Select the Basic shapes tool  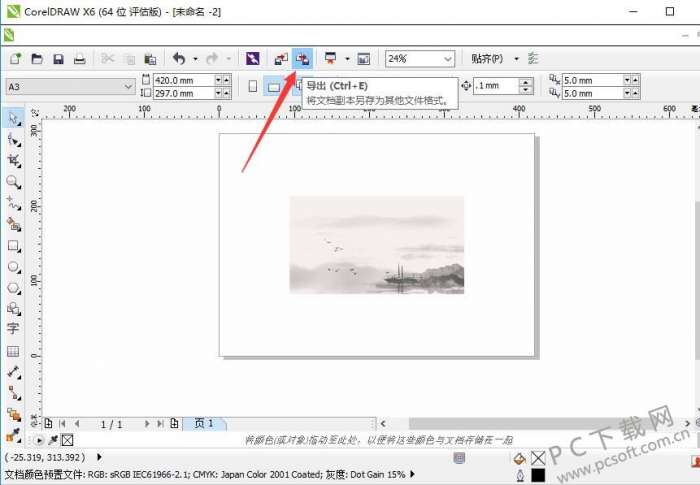click(x=14, y=309)
